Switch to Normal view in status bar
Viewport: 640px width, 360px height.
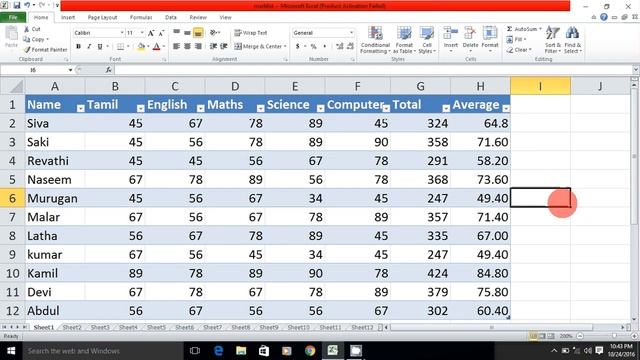pos(533,336)
